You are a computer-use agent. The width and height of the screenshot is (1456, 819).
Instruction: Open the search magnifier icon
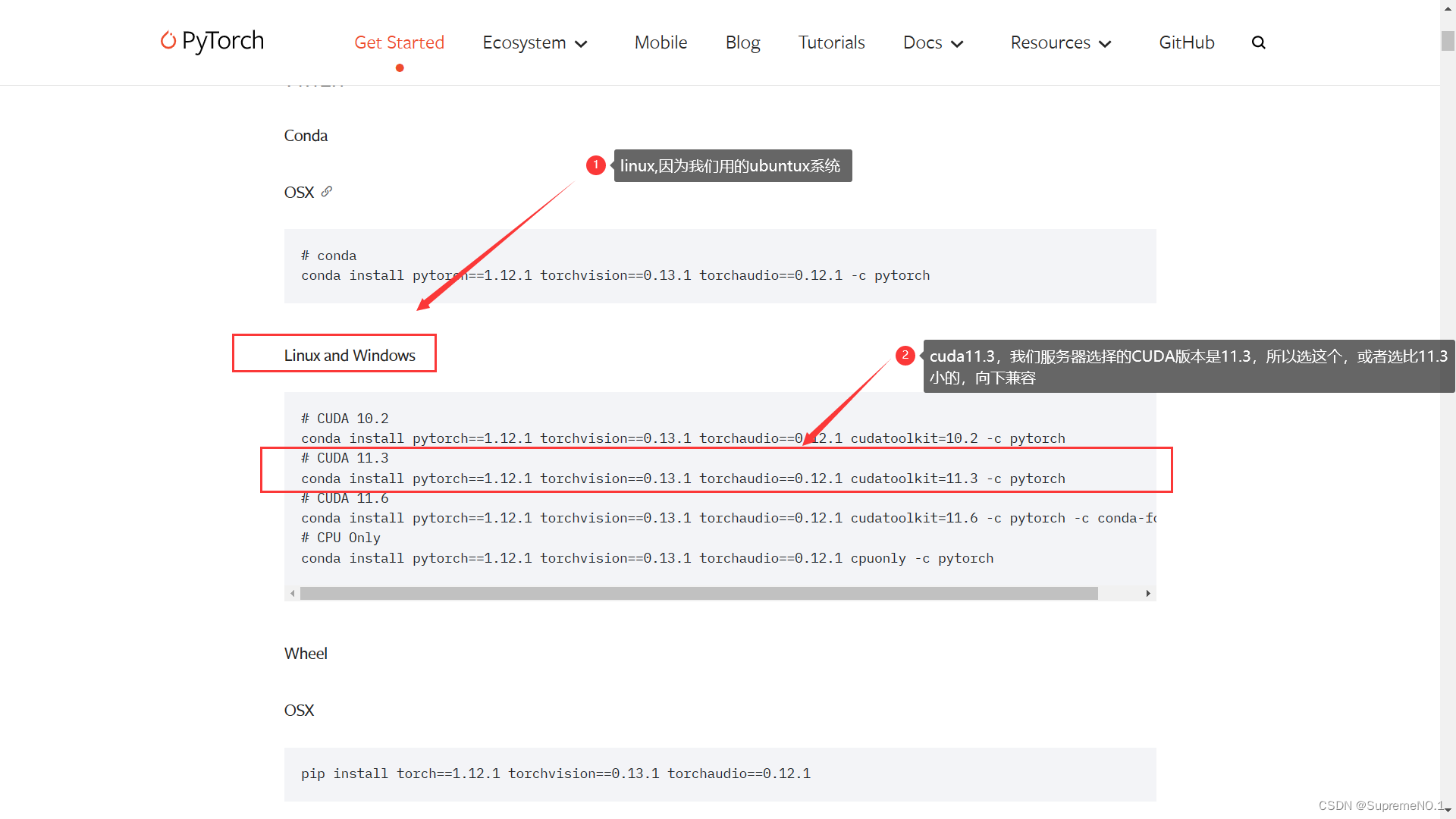[x=1259, y=42]
